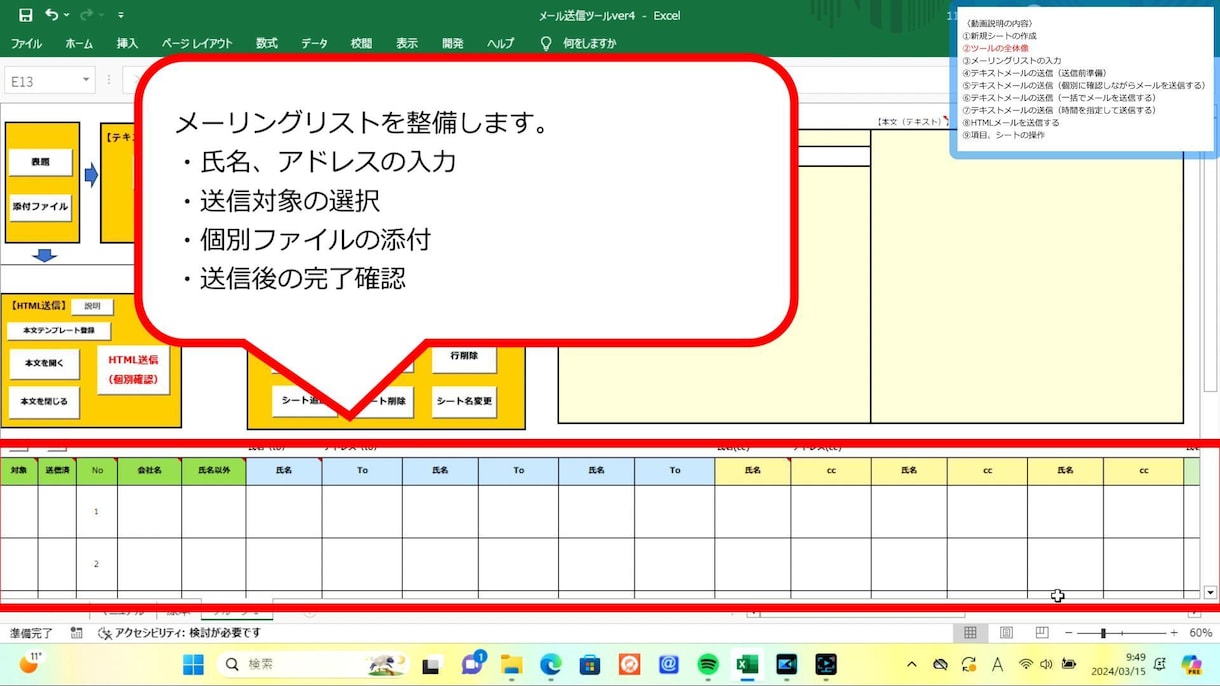Click the Redo arrow icon

(86, 15)
